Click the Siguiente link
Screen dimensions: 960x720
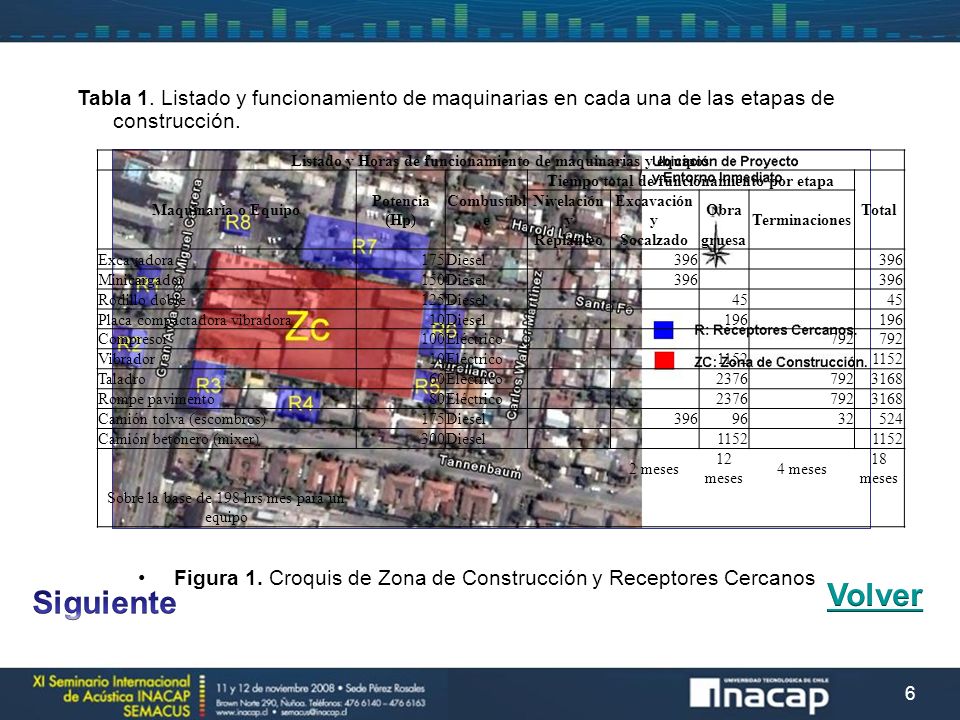point(105,603)
